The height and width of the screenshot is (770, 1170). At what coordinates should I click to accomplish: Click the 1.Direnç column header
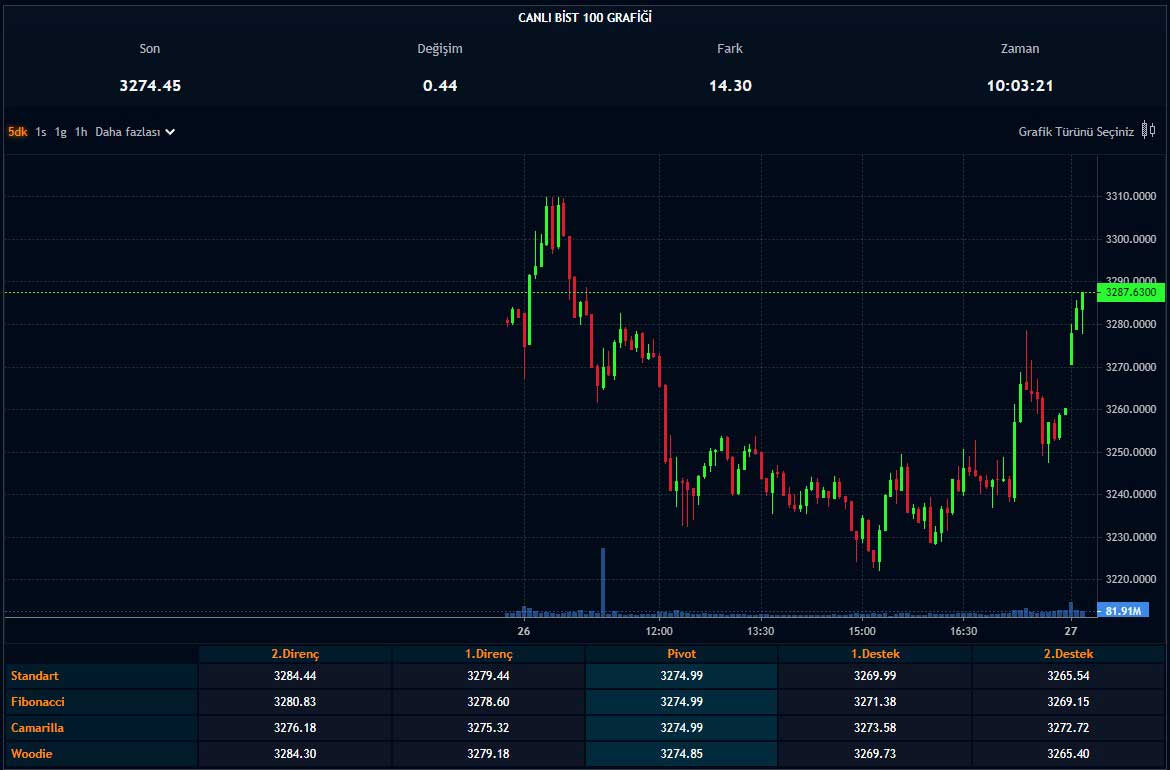click(489, 654)
